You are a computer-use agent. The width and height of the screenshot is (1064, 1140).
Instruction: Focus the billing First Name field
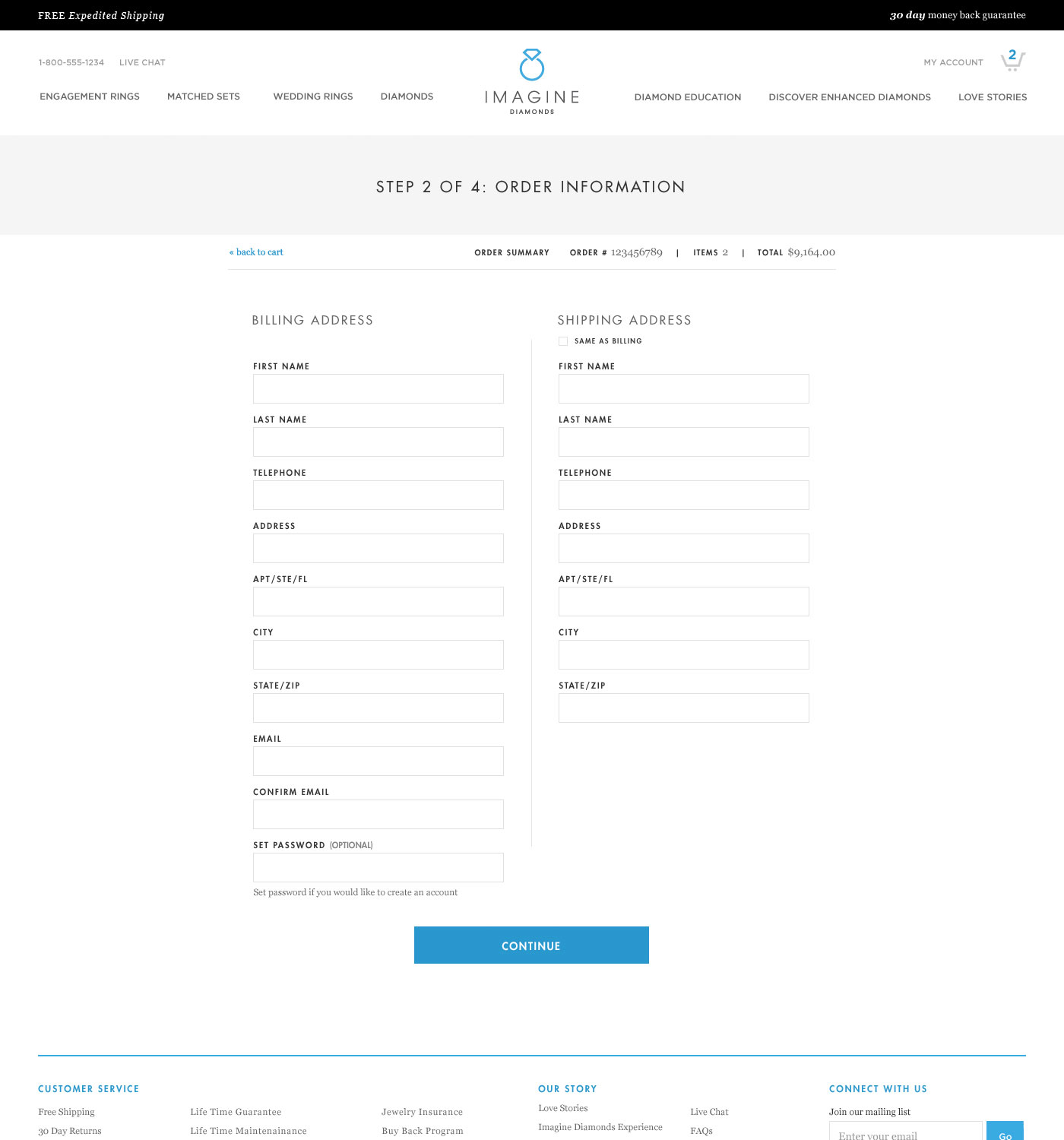(378, 388)
